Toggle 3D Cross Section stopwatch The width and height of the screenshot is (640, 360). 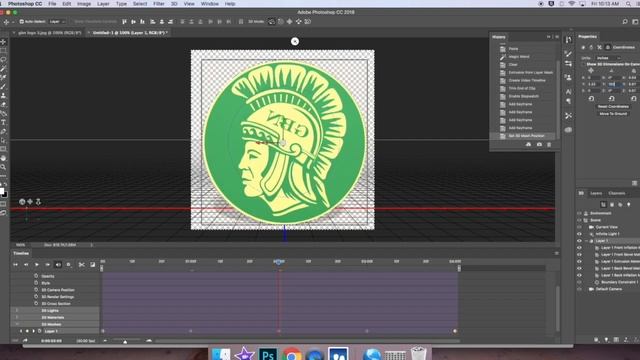tap(36, 303)
